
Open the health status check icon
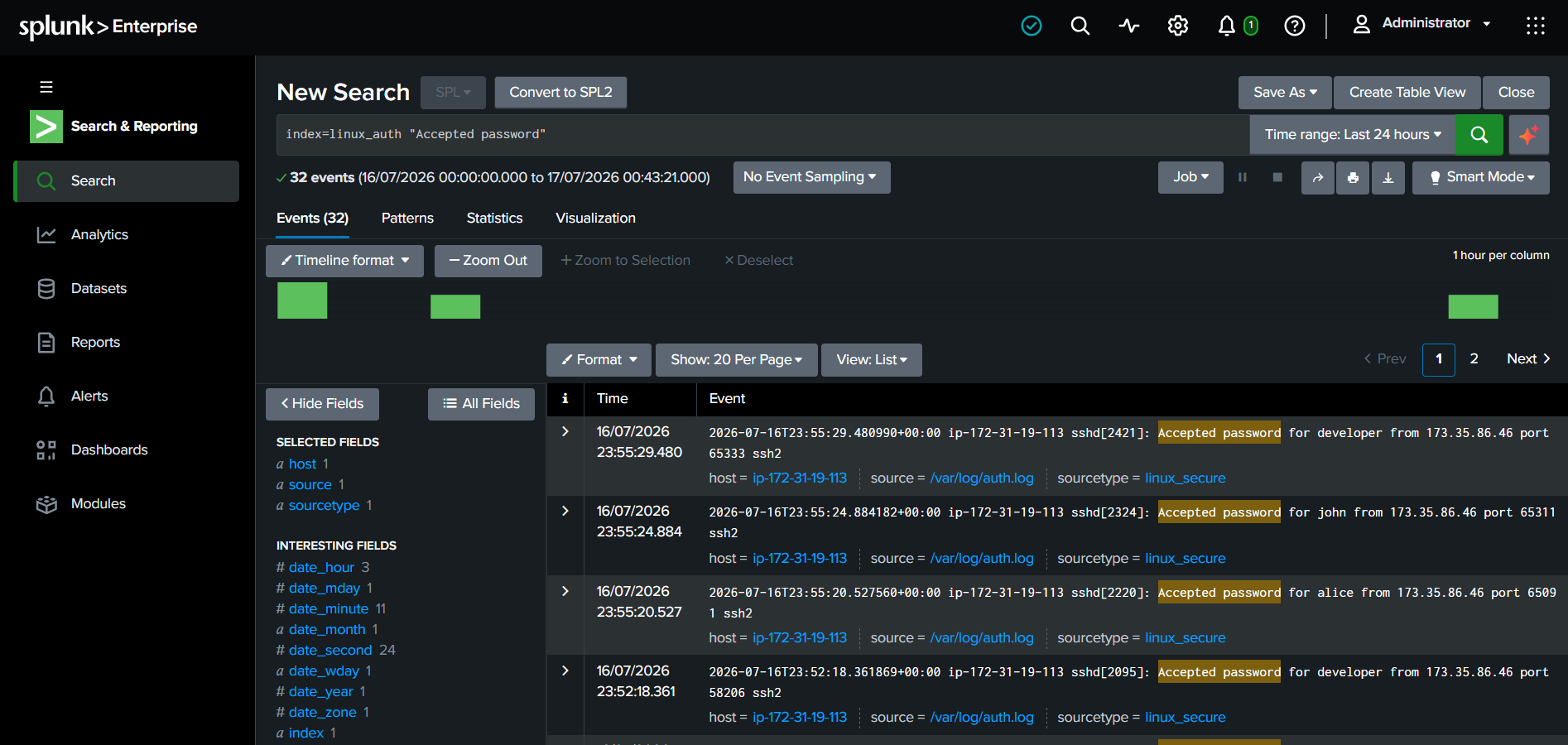click(x=1032, y=26)
